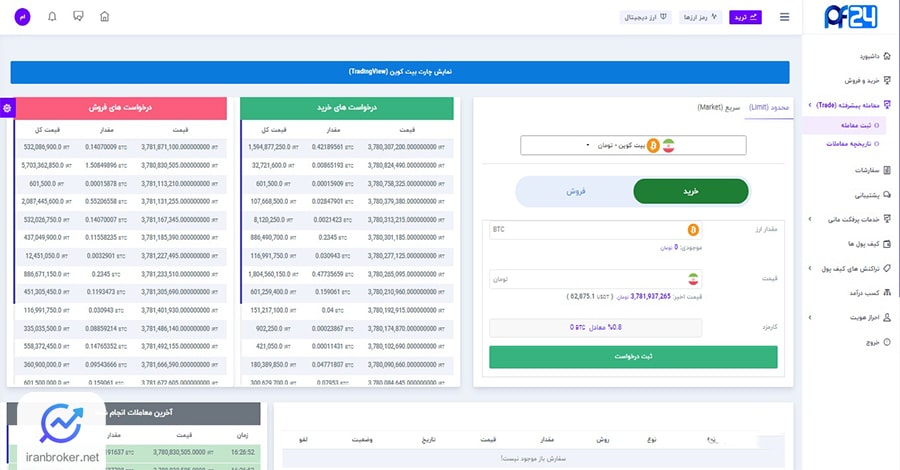Click last price 3,781,937,265 link
The image size is (900, 470).
650,297
